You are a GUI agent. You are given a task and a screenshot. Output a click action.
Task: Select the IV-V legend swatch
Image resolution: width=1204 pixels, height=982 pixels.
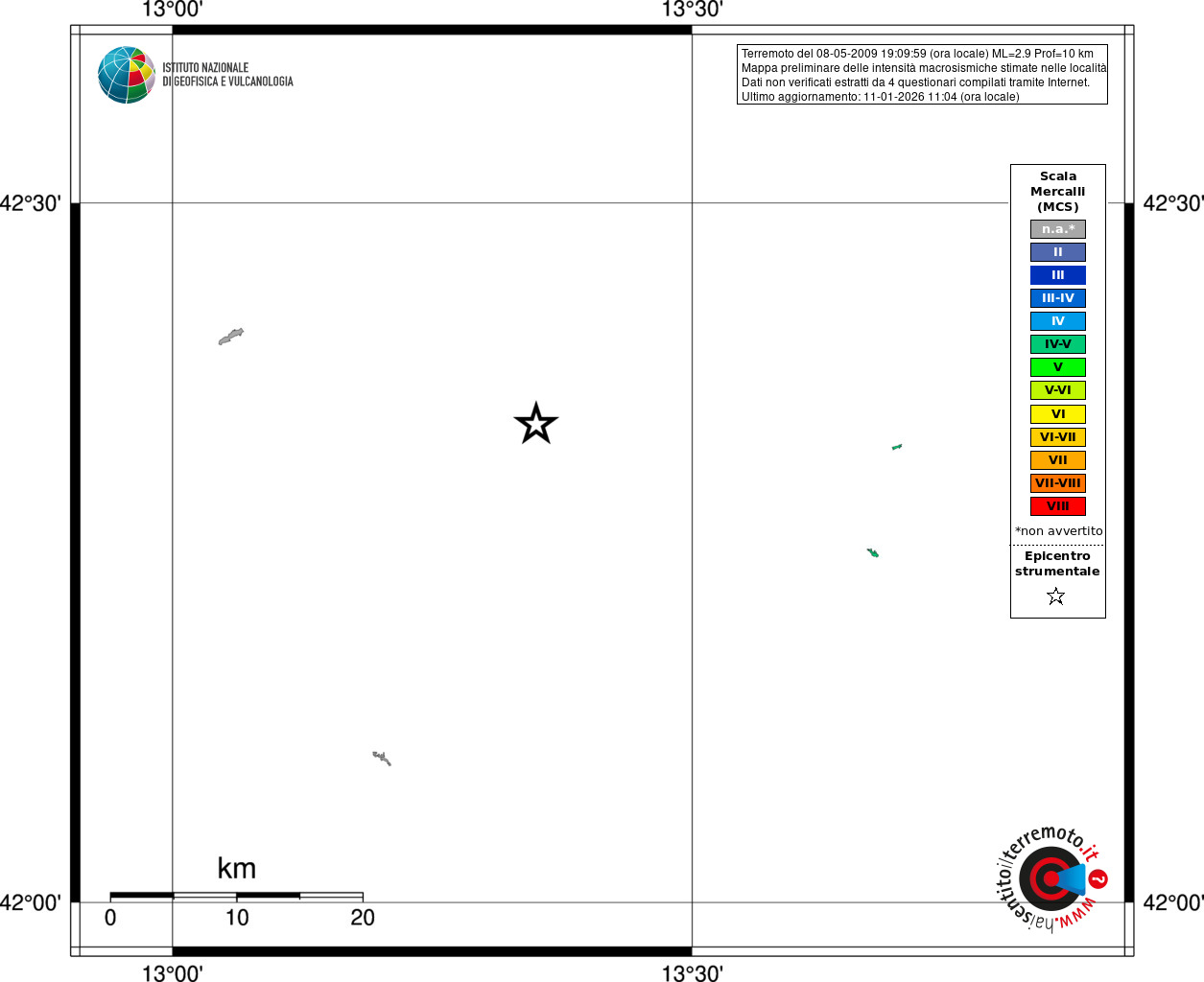1058,344
